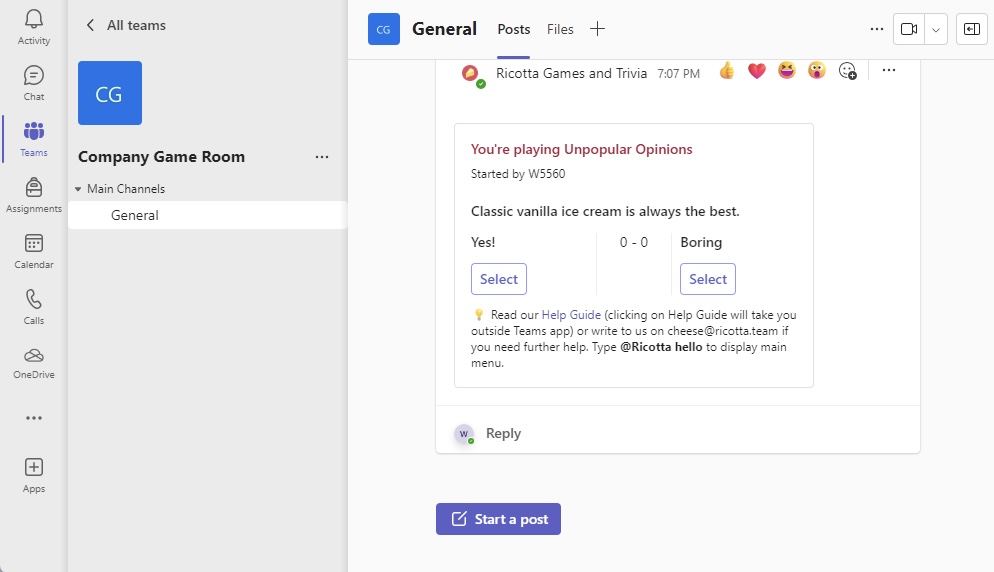The height and width of the screenshot is (572, 994).
Task: Click Reply to the thread
Action: 503,433
